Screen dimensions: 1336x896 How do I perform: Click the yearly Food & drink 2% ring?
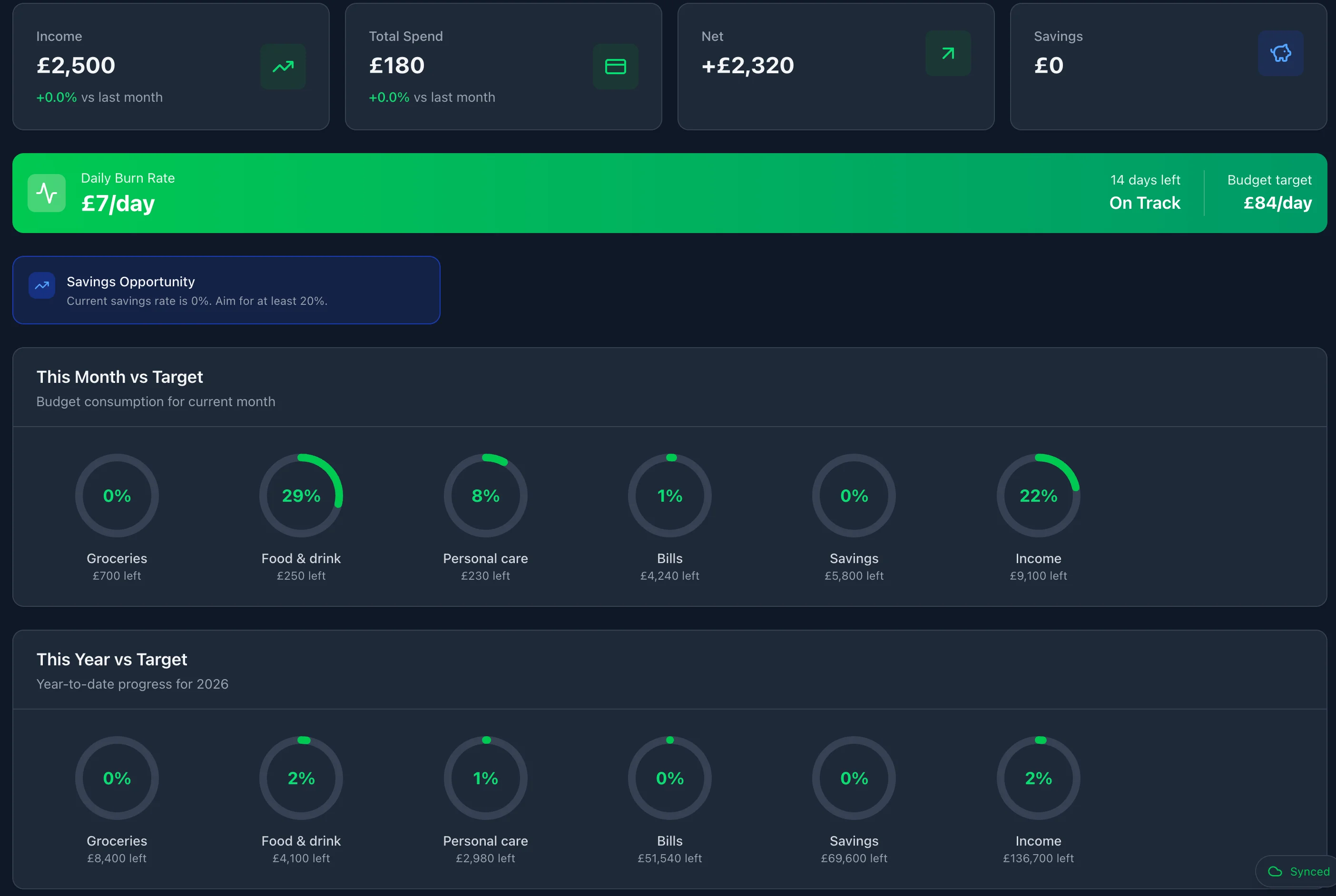tap(301, 778)
